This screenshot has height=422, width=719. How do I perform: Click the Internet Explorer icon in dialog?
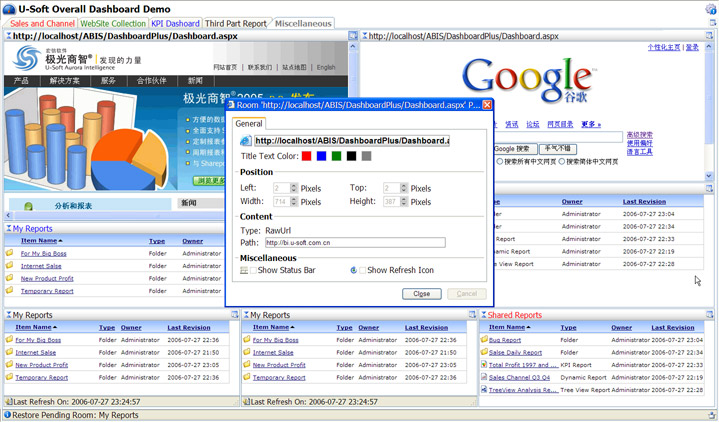[x=246, y=140]
